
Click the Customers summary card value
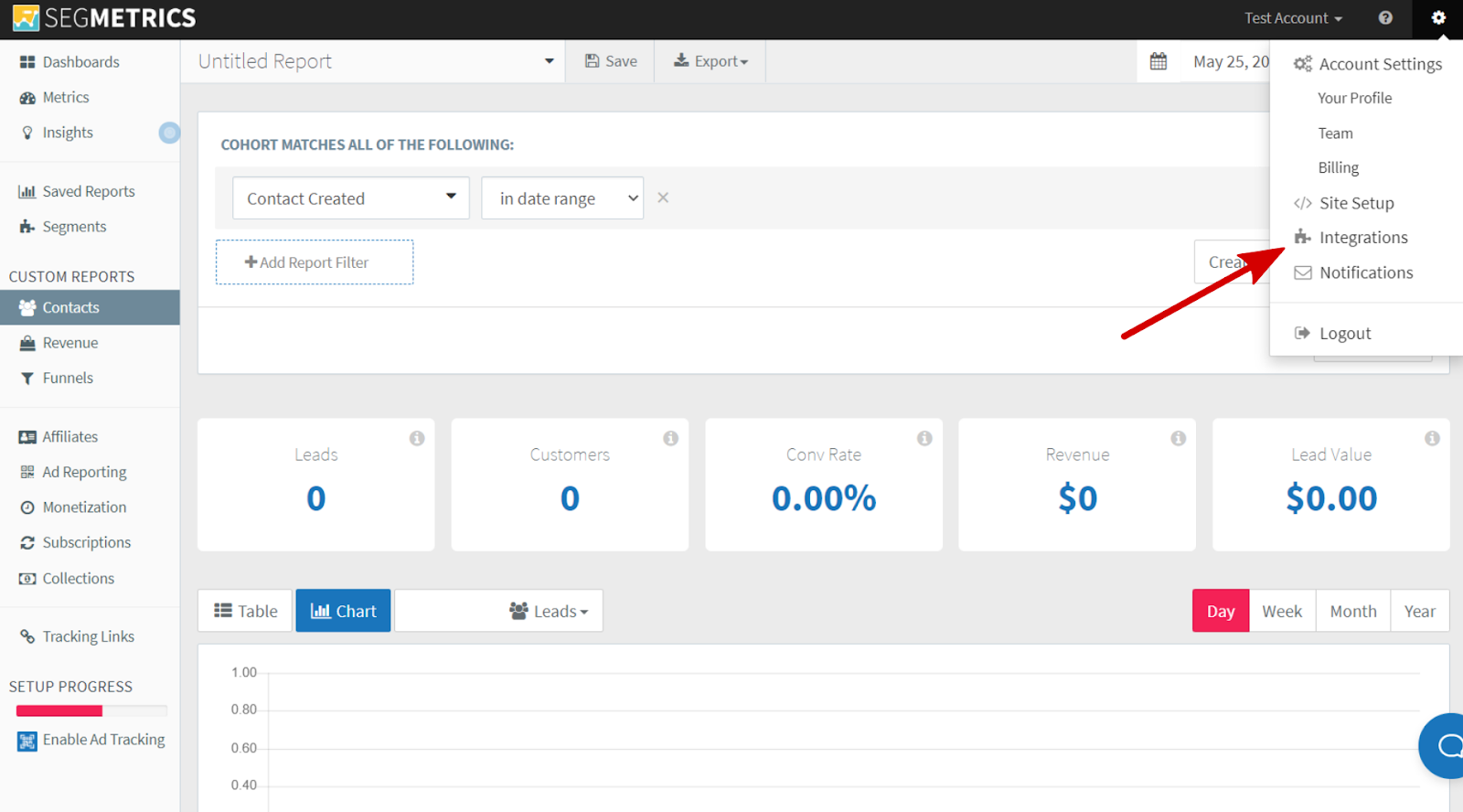570,498
